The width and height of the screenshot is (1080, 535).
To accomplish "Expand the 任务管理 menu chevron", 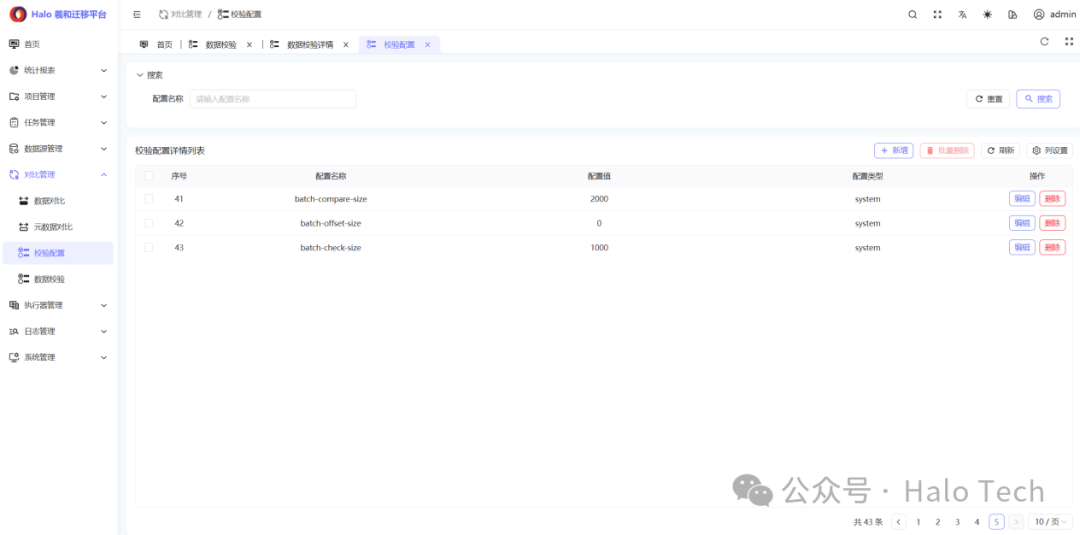I will pos(104,123).
